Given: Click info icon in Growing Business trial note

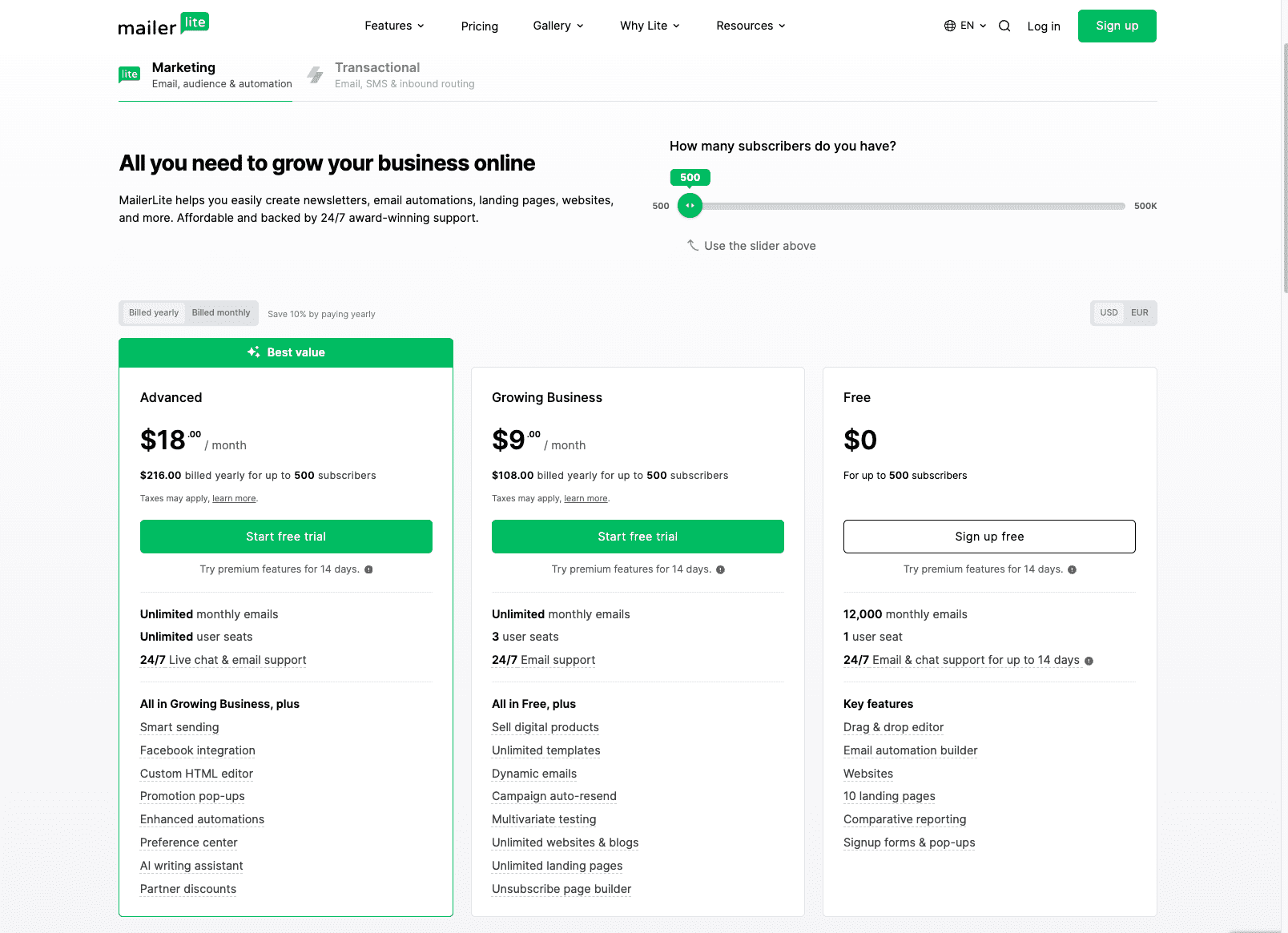Looking at the screenshot, I should click(720, 569).
